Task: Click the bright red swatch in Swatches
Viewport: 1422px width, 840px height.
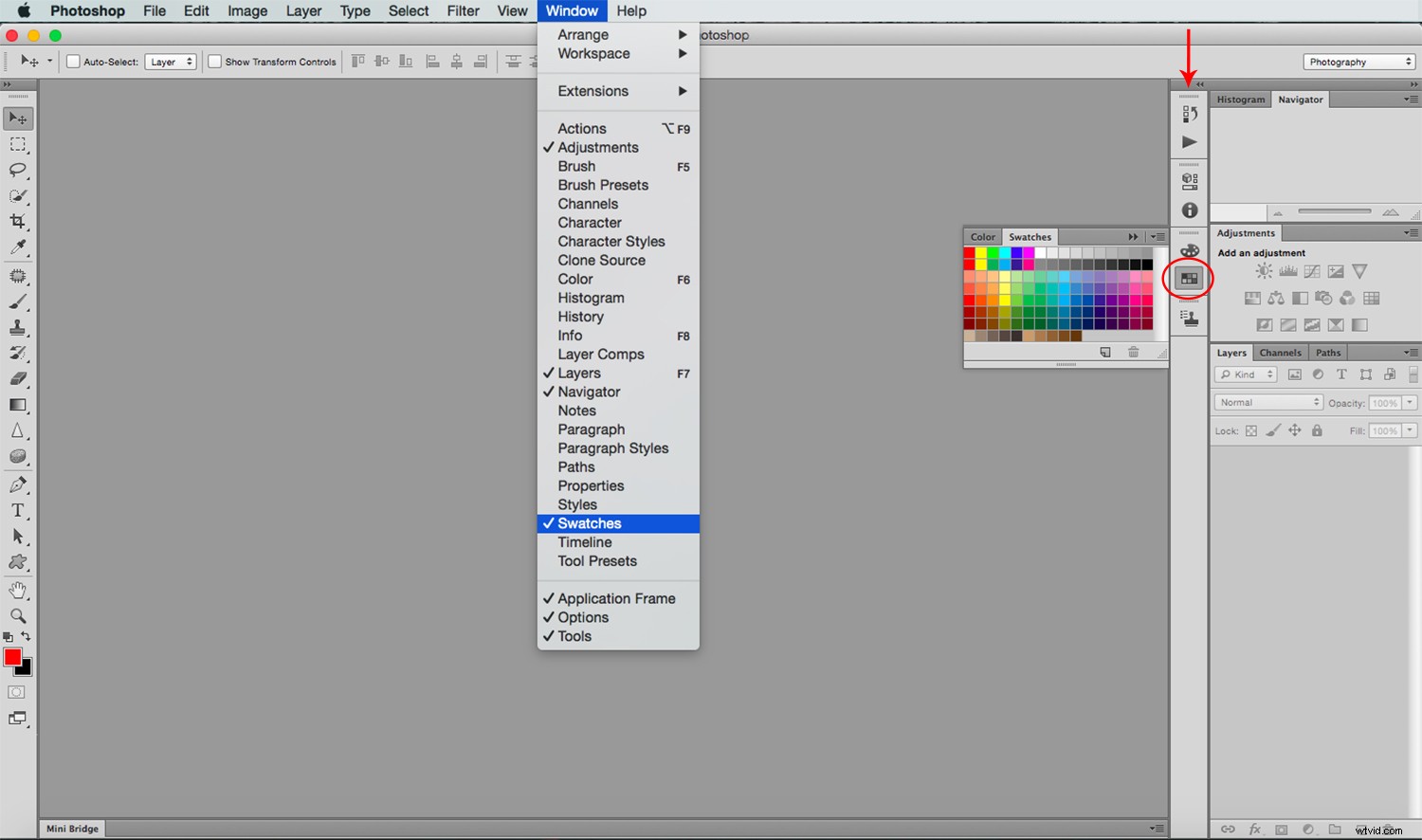Action: coord(969,254)
